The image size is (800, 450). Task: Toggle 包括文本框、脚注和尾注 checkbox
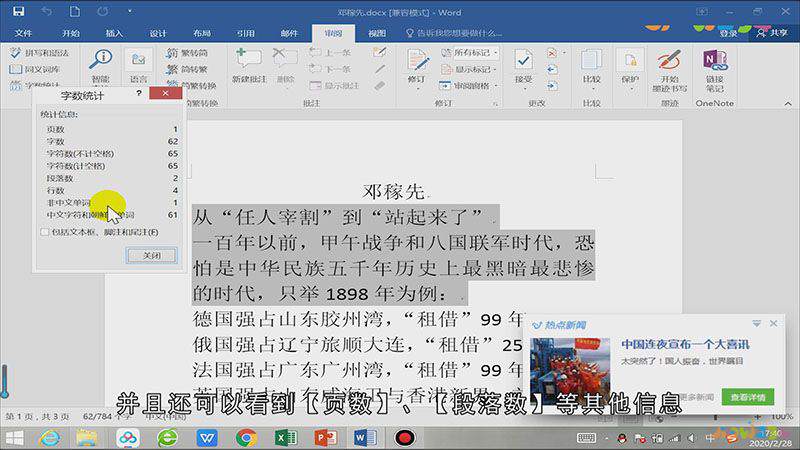pos(45,232)
